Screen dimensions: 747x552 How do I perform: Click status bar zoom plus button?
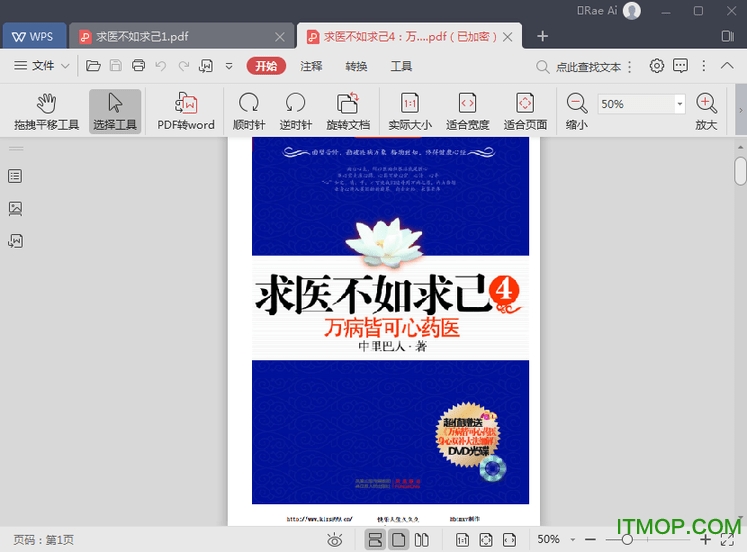[705, 540]
